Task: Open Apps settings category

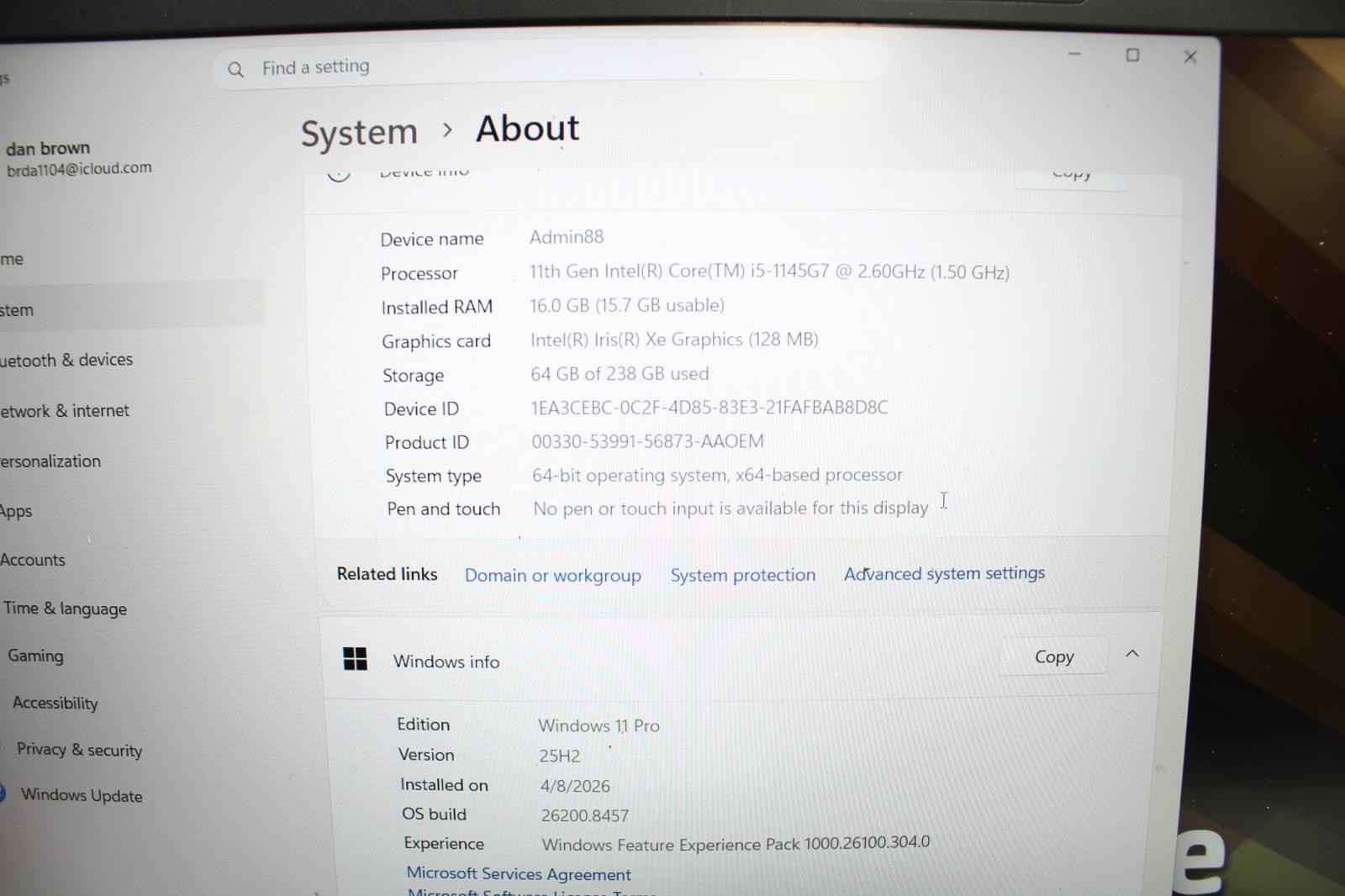Action: (x=16, y=511)
